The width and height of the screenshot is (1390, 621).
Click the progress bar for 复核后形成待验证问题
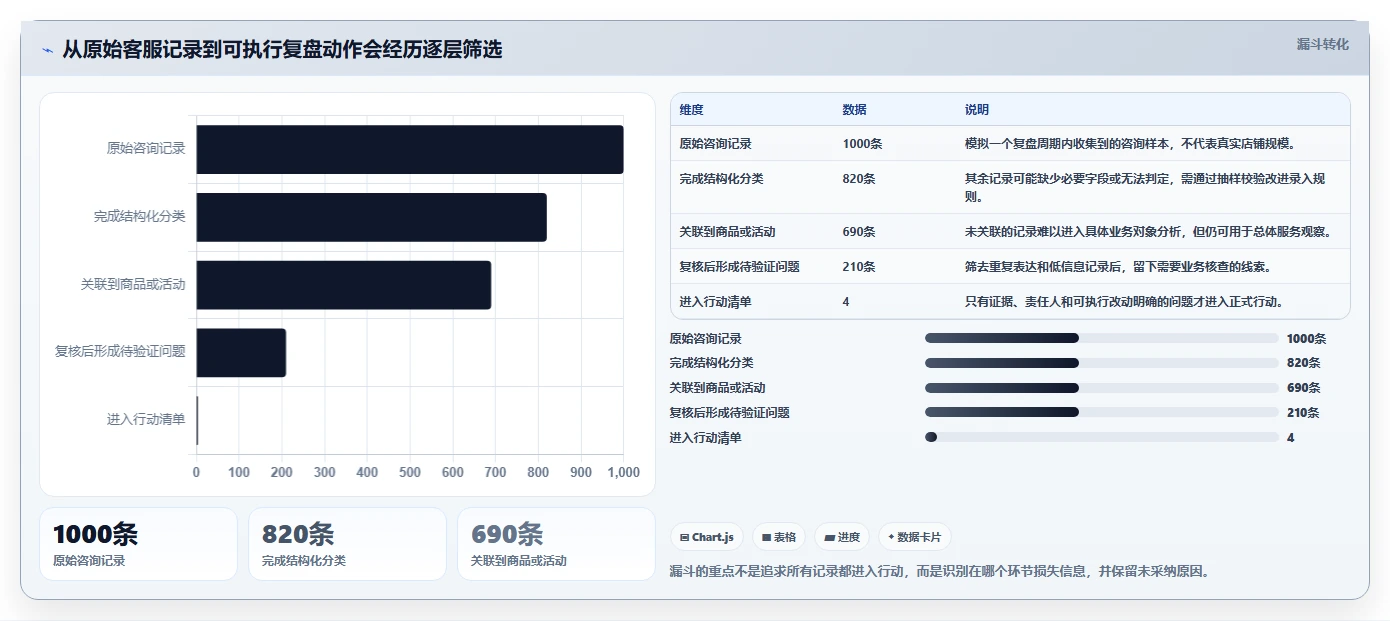1102,412
